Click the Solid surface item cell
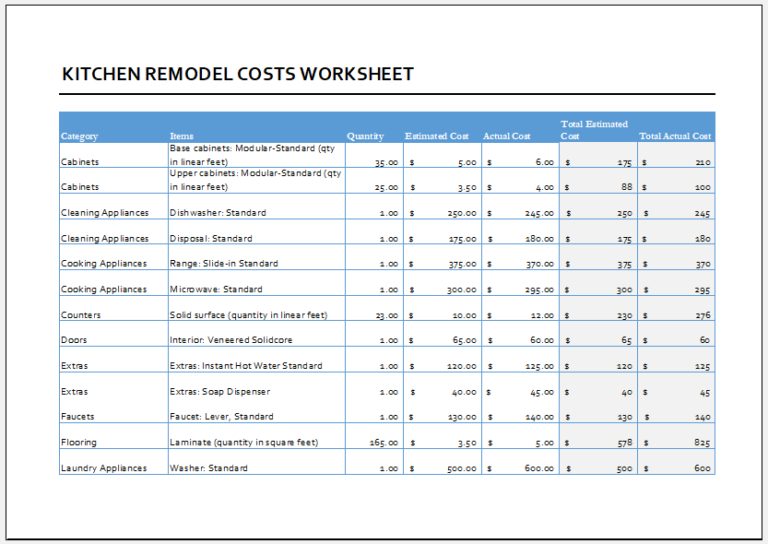Screen dimensions: 768x544 [x=257, y=308]
